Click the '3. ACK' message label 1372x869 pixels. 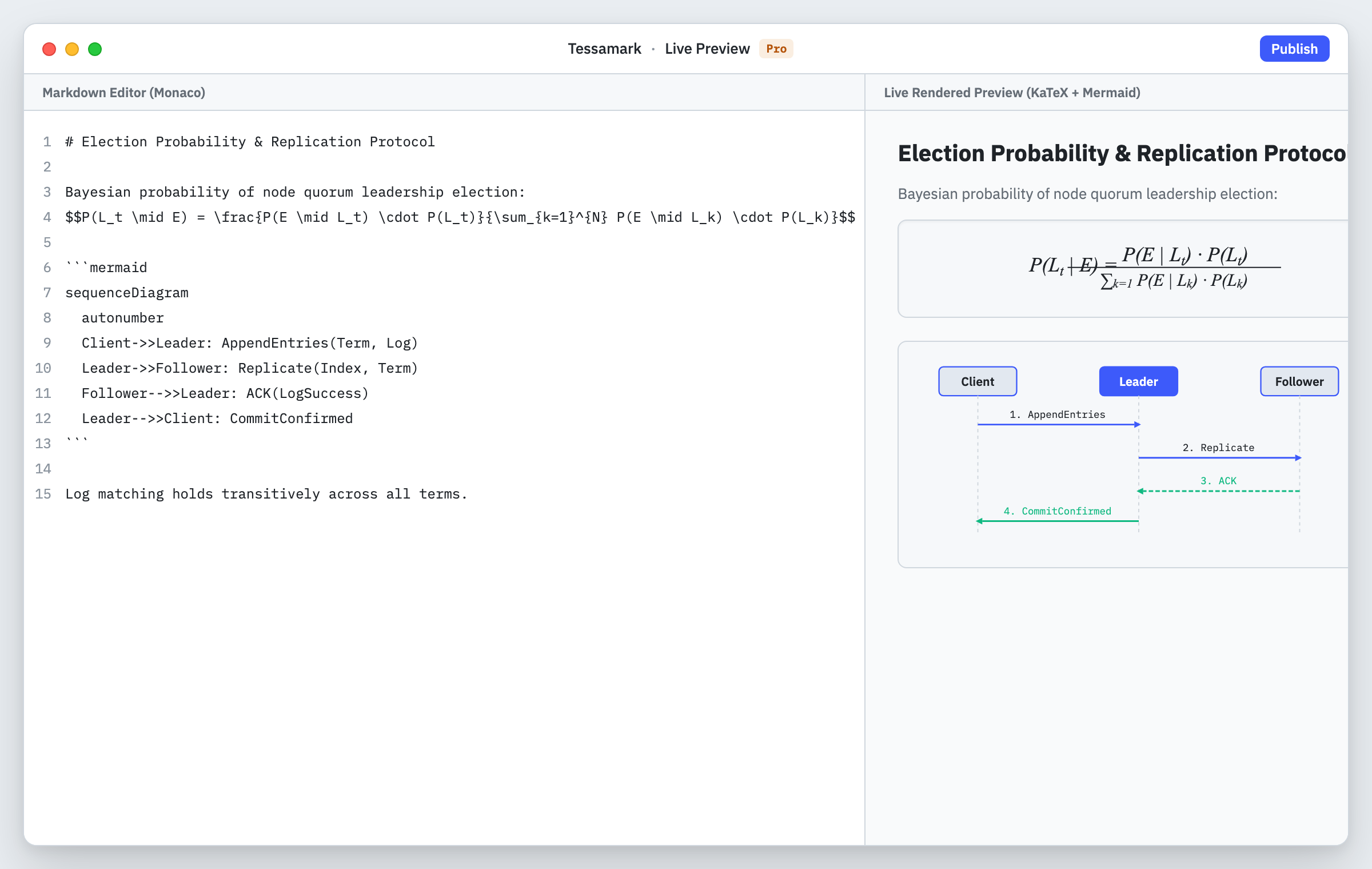1218,481
